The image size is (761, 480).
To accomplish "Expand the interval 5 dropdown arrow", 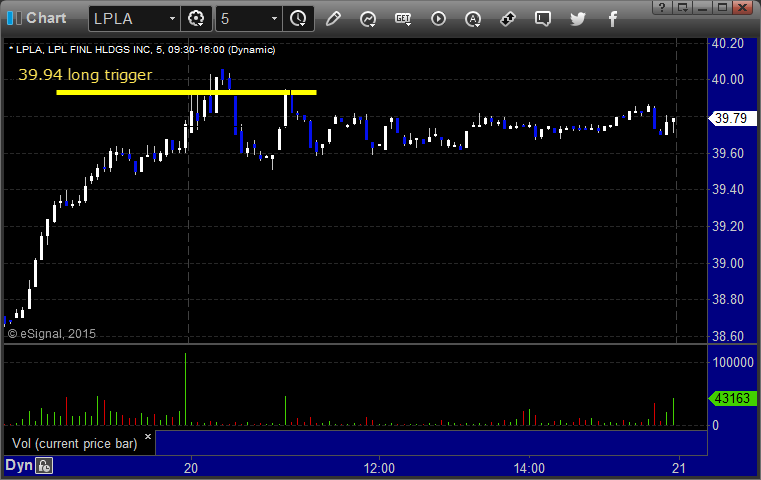I will click(274, 19).
